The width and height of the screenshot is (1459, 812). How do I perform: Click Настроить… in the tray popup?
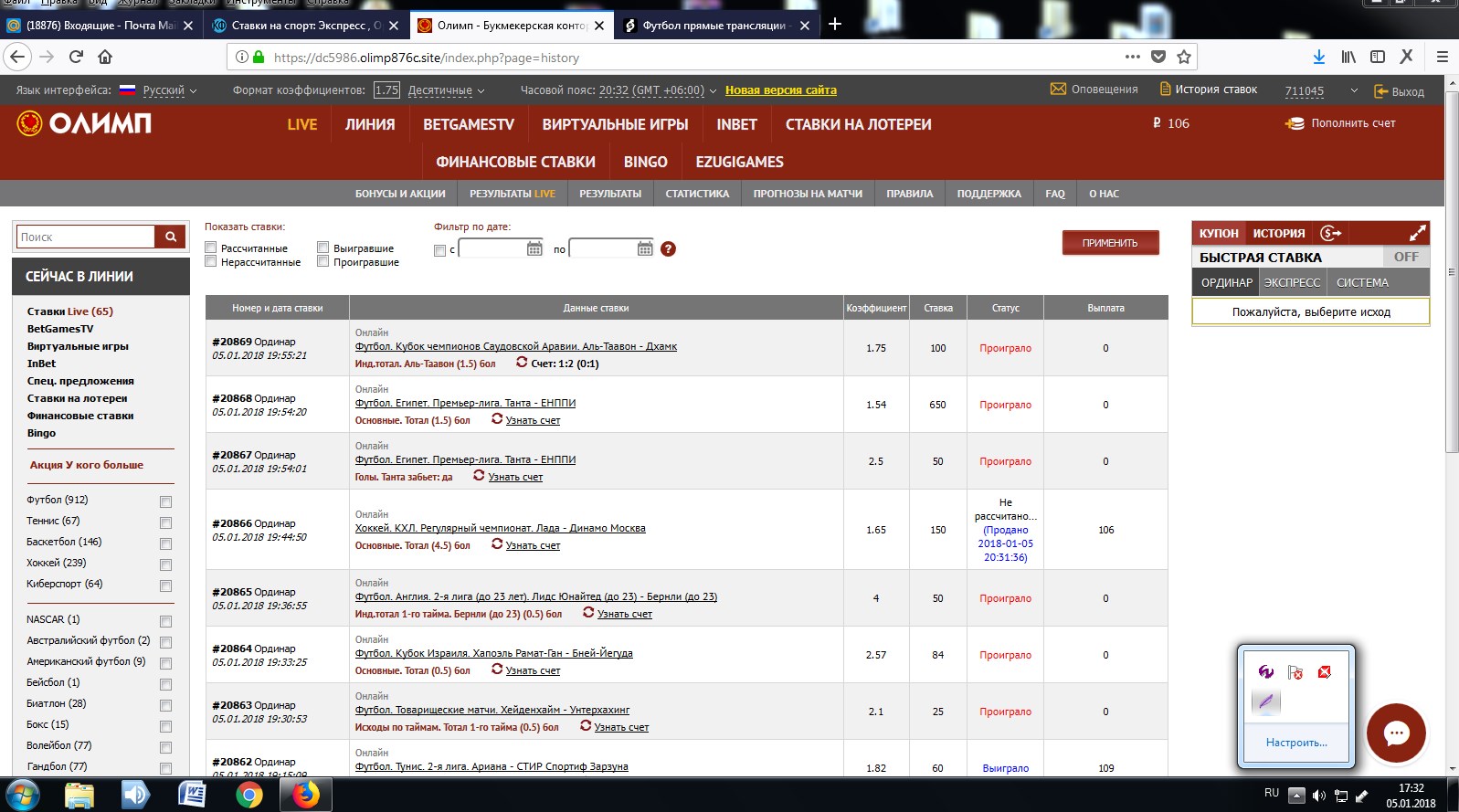click(1296, 743)
